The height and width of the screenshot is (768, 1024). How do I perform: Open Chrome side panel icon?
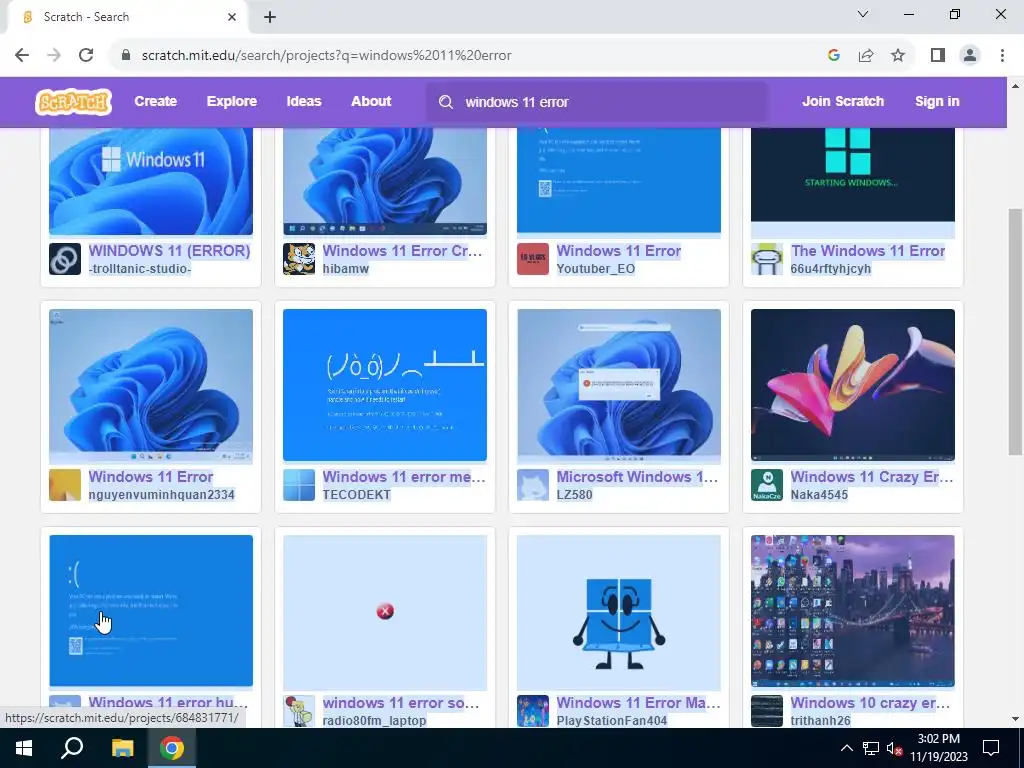point(938,56)
